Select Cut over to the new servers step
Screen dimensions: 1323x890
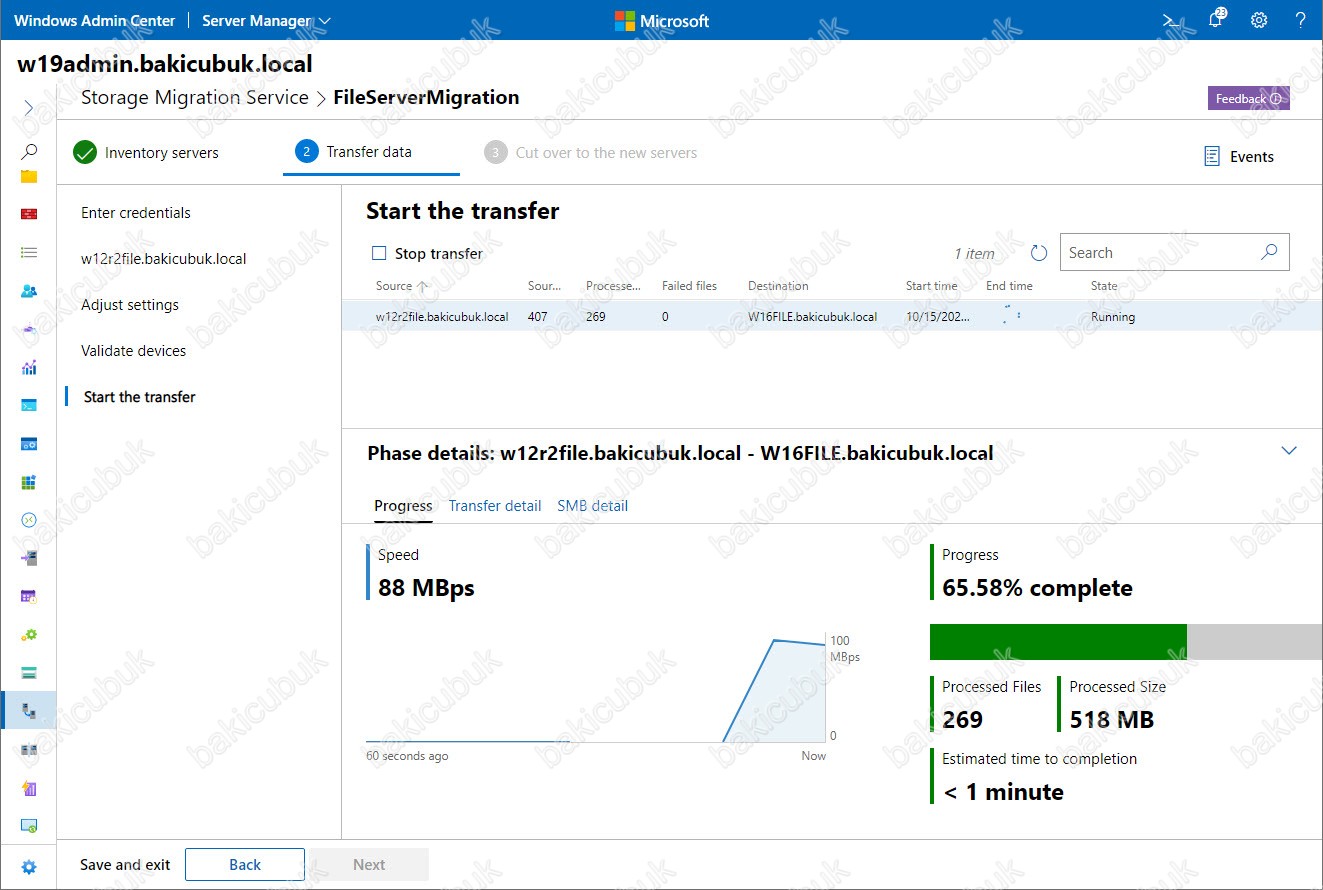pos(591,153)
